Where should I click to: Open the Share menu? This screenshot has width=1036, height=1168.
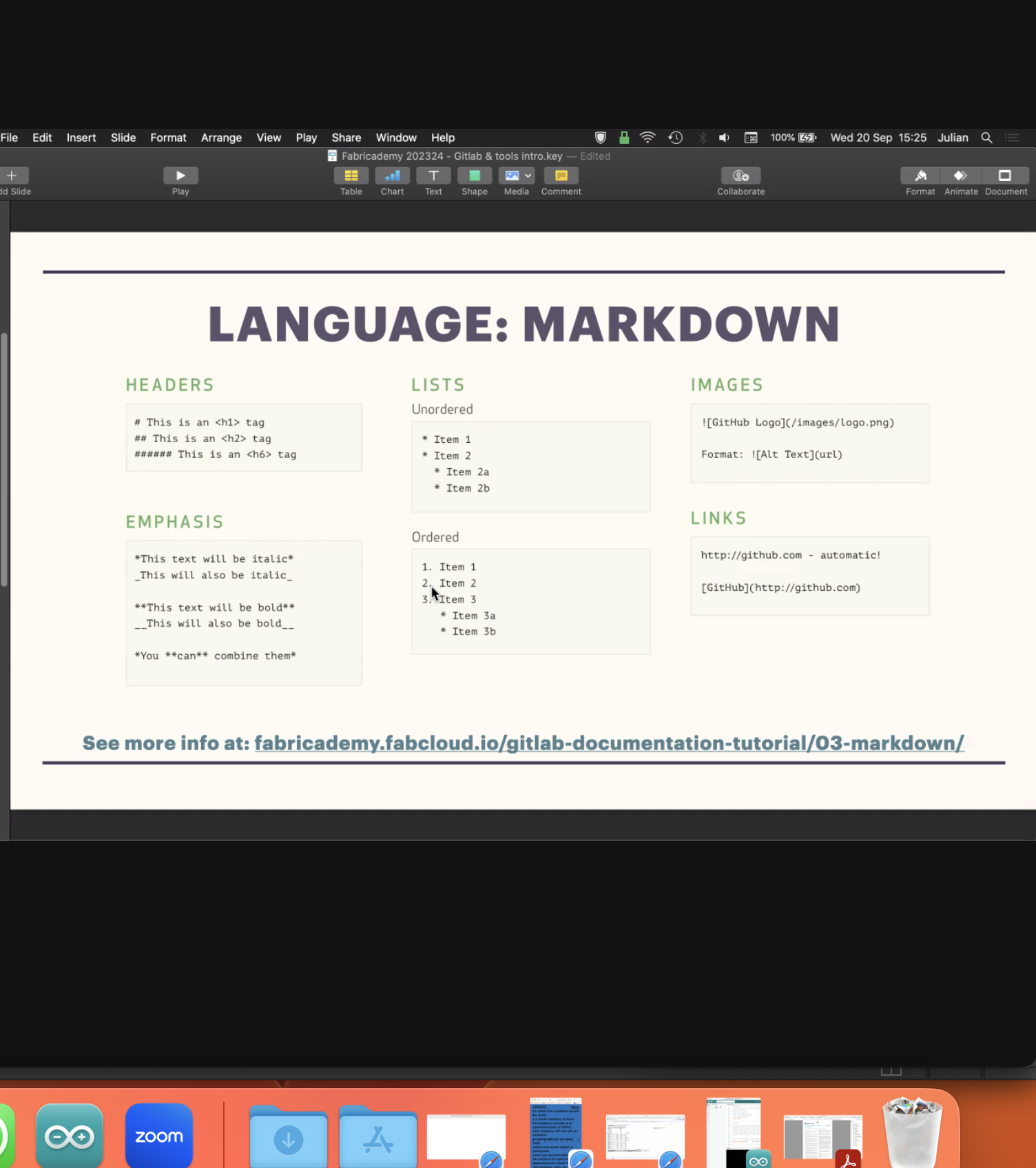[x=346, y=138]
